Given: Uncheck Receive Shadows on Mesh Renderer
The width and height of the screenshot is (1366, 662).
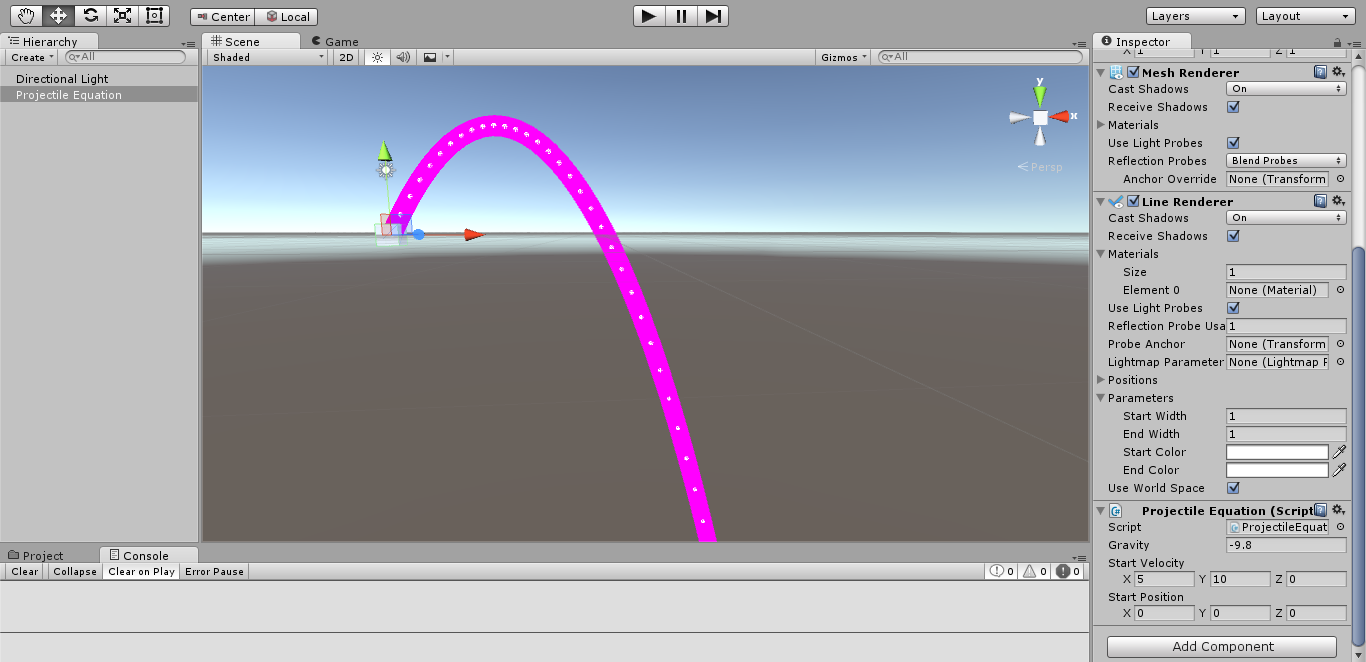Looking at the screenshot, I should [1233, 107].
